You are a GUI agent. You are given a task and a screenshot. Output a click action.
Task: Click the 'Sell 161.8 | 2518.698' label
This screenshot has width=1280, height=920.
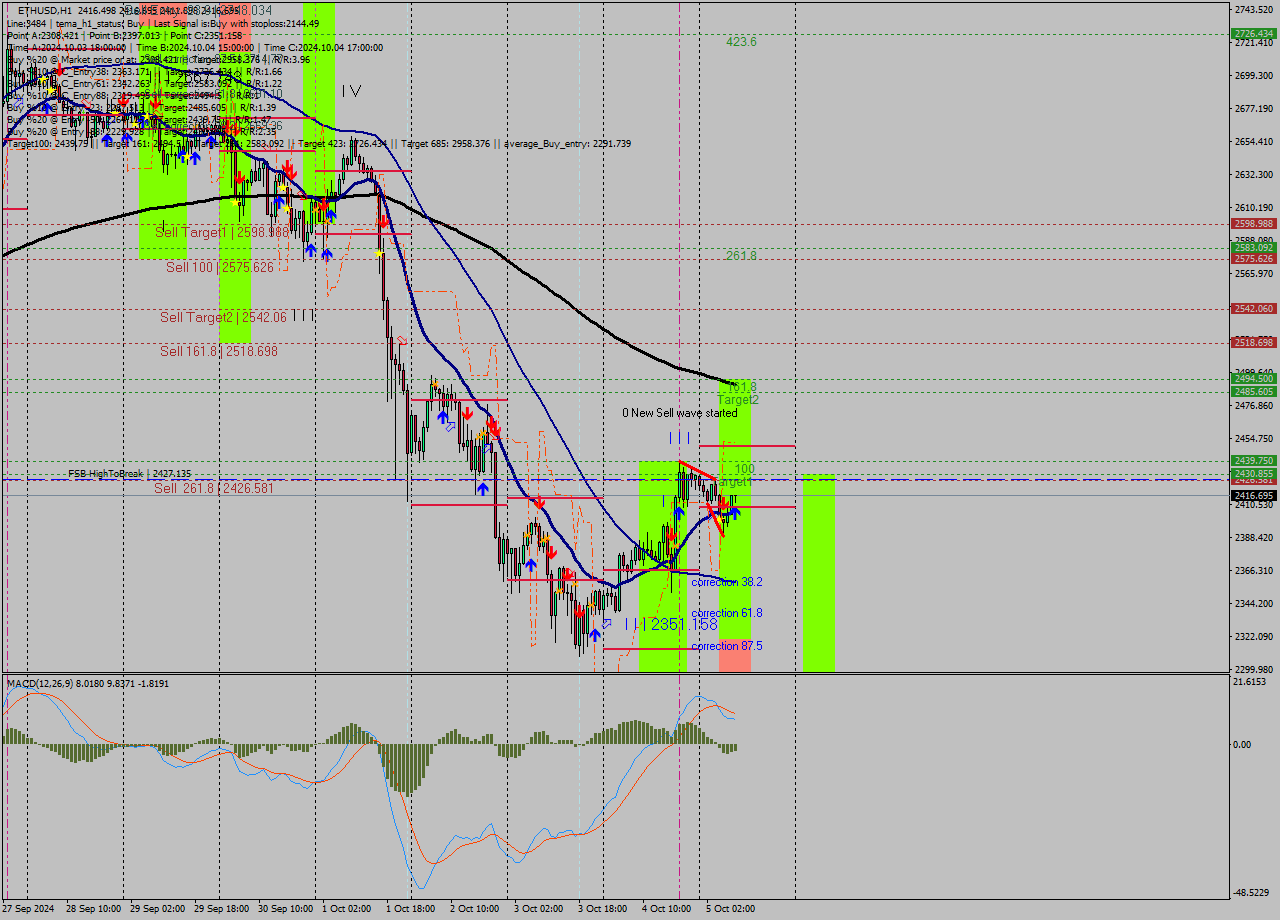[219, 351]
